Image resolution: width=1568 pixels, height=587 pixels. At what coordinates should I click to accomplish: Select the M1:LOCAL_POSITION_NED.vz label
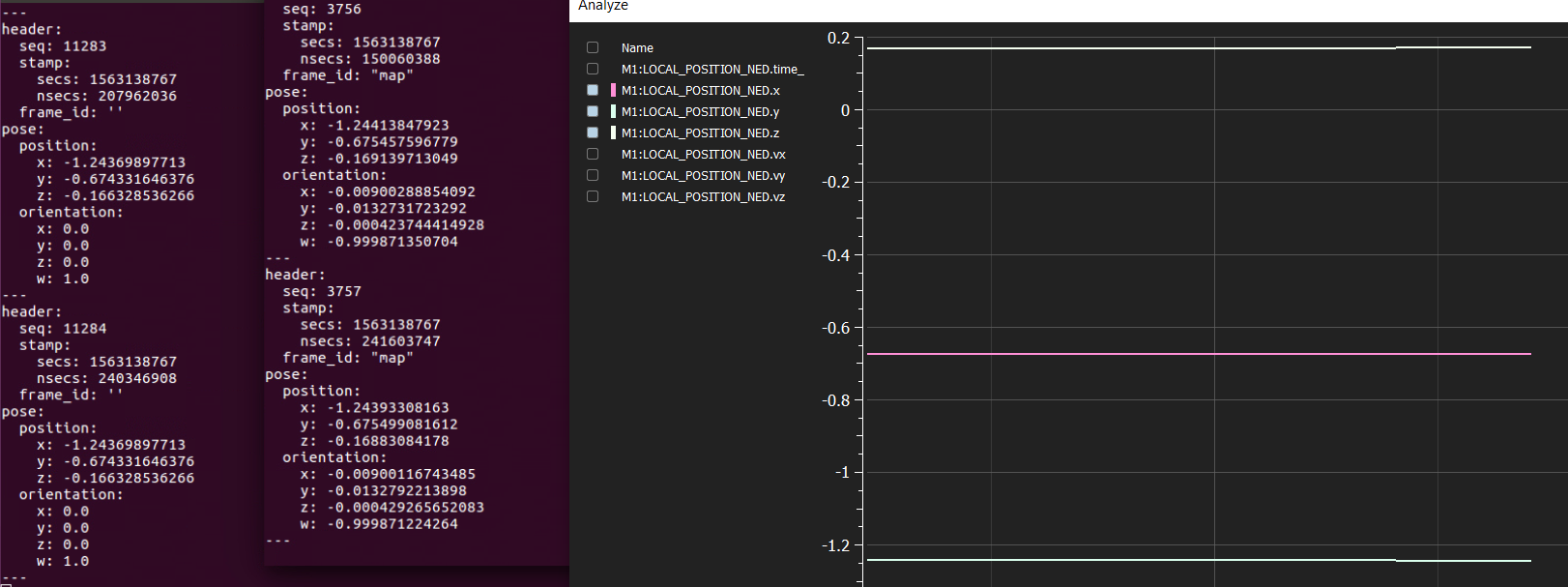tap(704, 197)
